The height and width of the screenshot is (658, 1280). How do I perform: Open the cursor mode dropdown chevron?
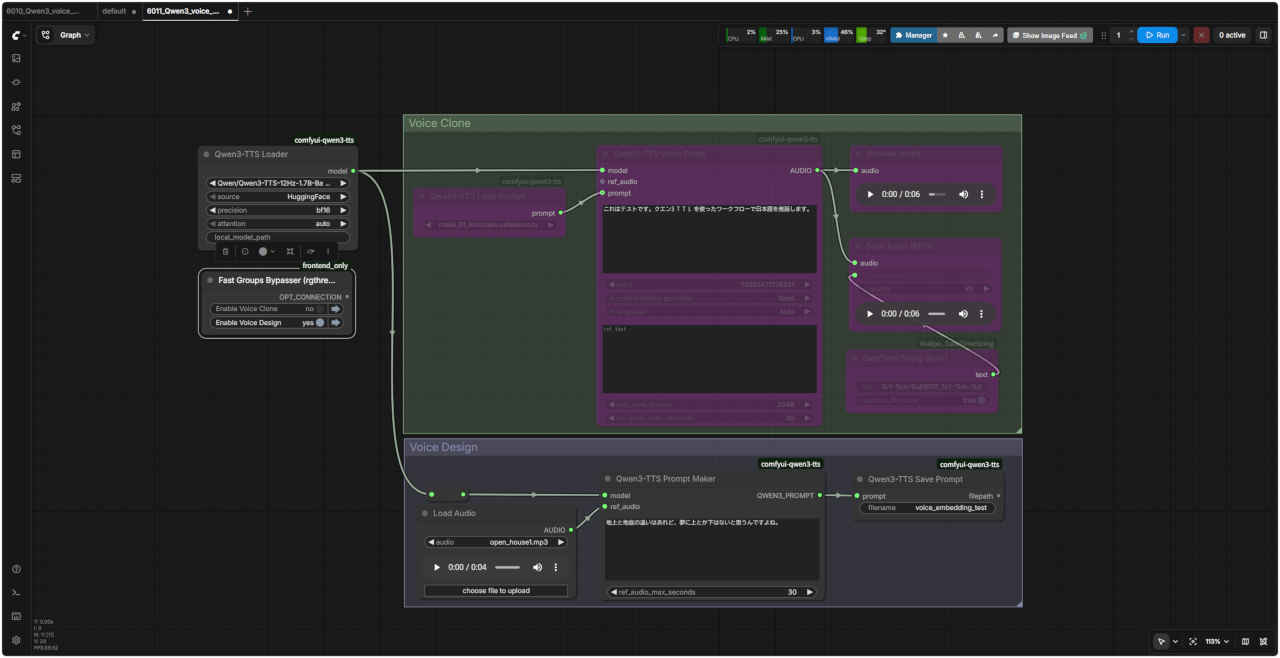[x=1175, y=641]
